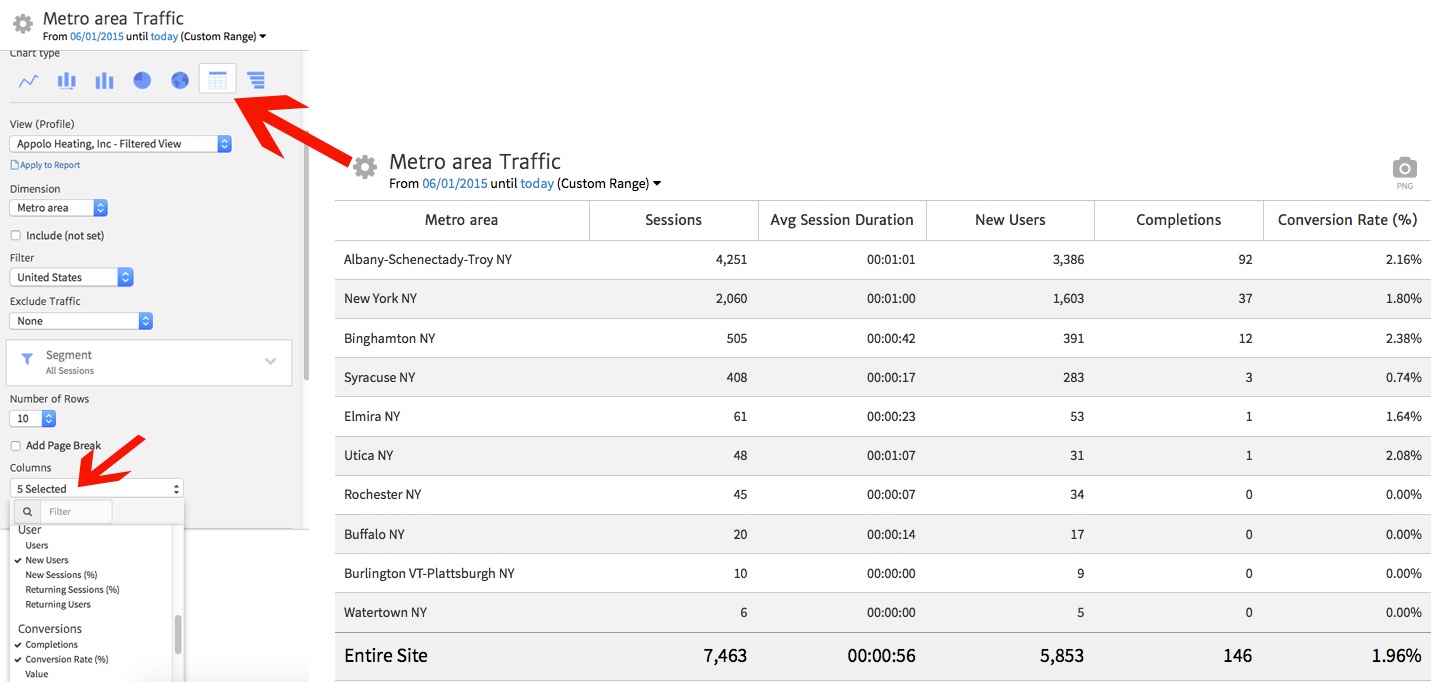Screen dimensions: 1431x682
Task: Select the Sessions column header
Action: tap(673, 220)
